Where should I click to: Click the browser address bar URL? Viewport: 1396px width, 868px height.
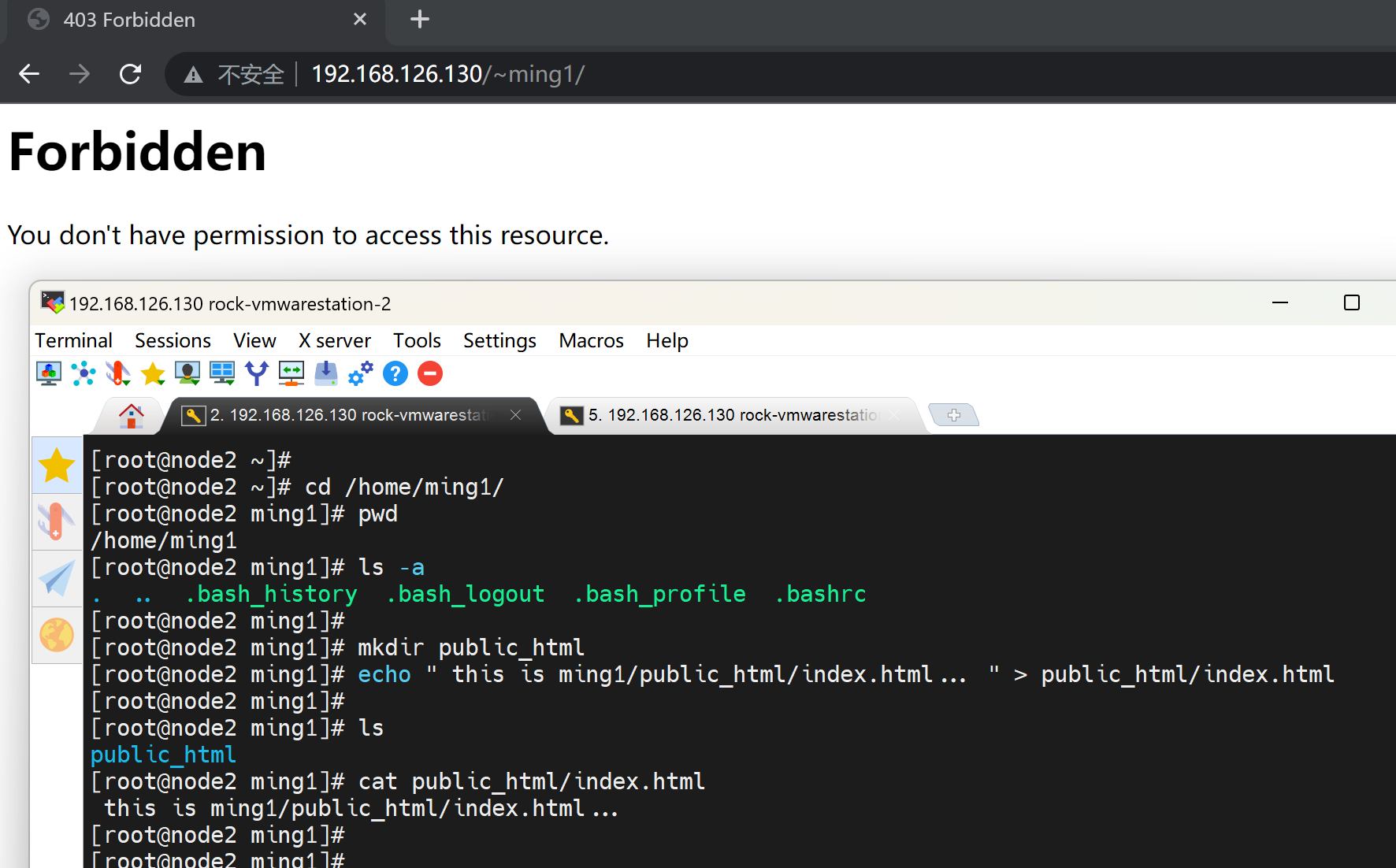coord(447,74)
